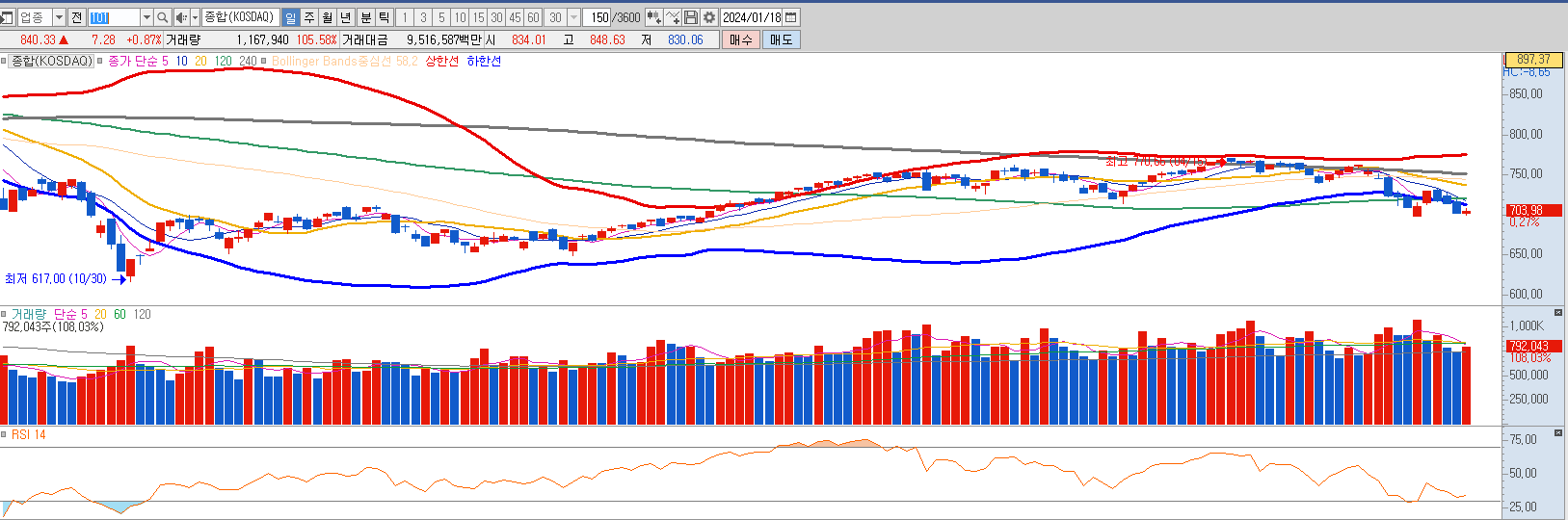Select monthly (월) chart period
The image size is (1568, 520).
coord(328,17)
